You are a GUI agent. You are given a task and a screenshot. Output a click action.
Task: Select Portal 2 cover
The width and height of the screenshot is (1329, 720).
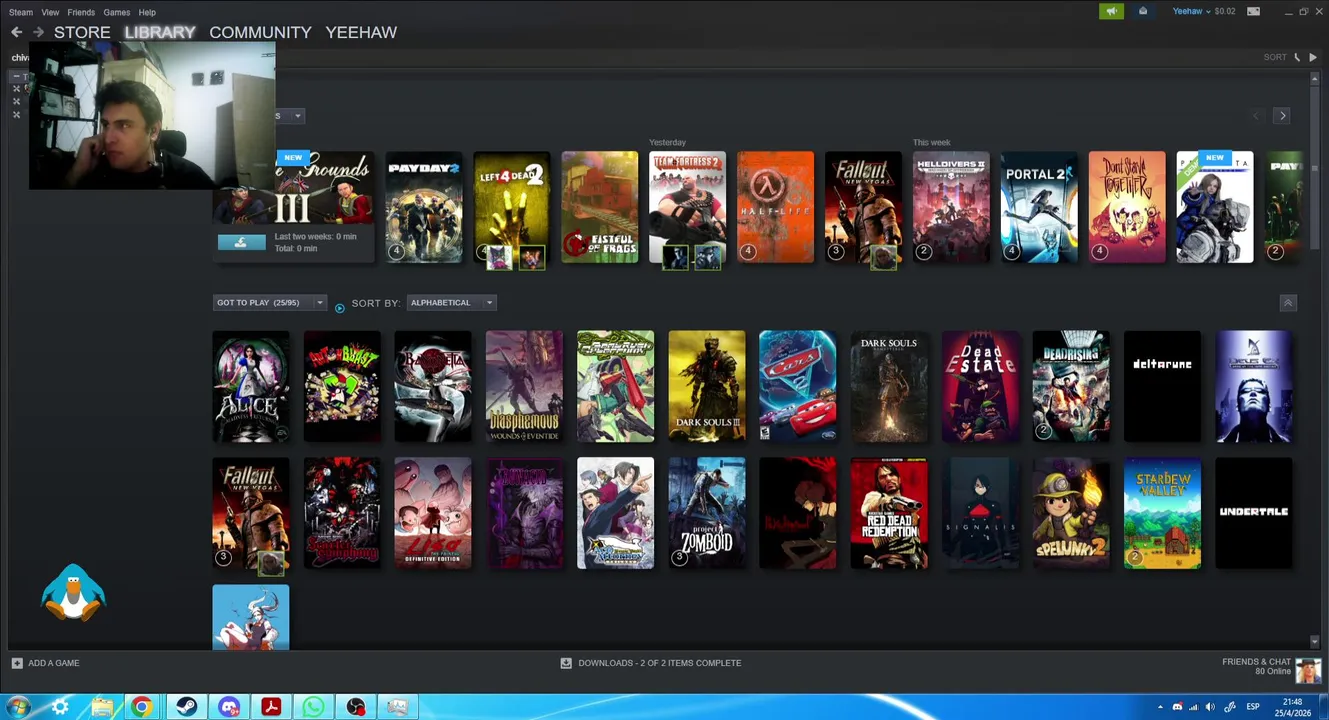pos(1039,207)
